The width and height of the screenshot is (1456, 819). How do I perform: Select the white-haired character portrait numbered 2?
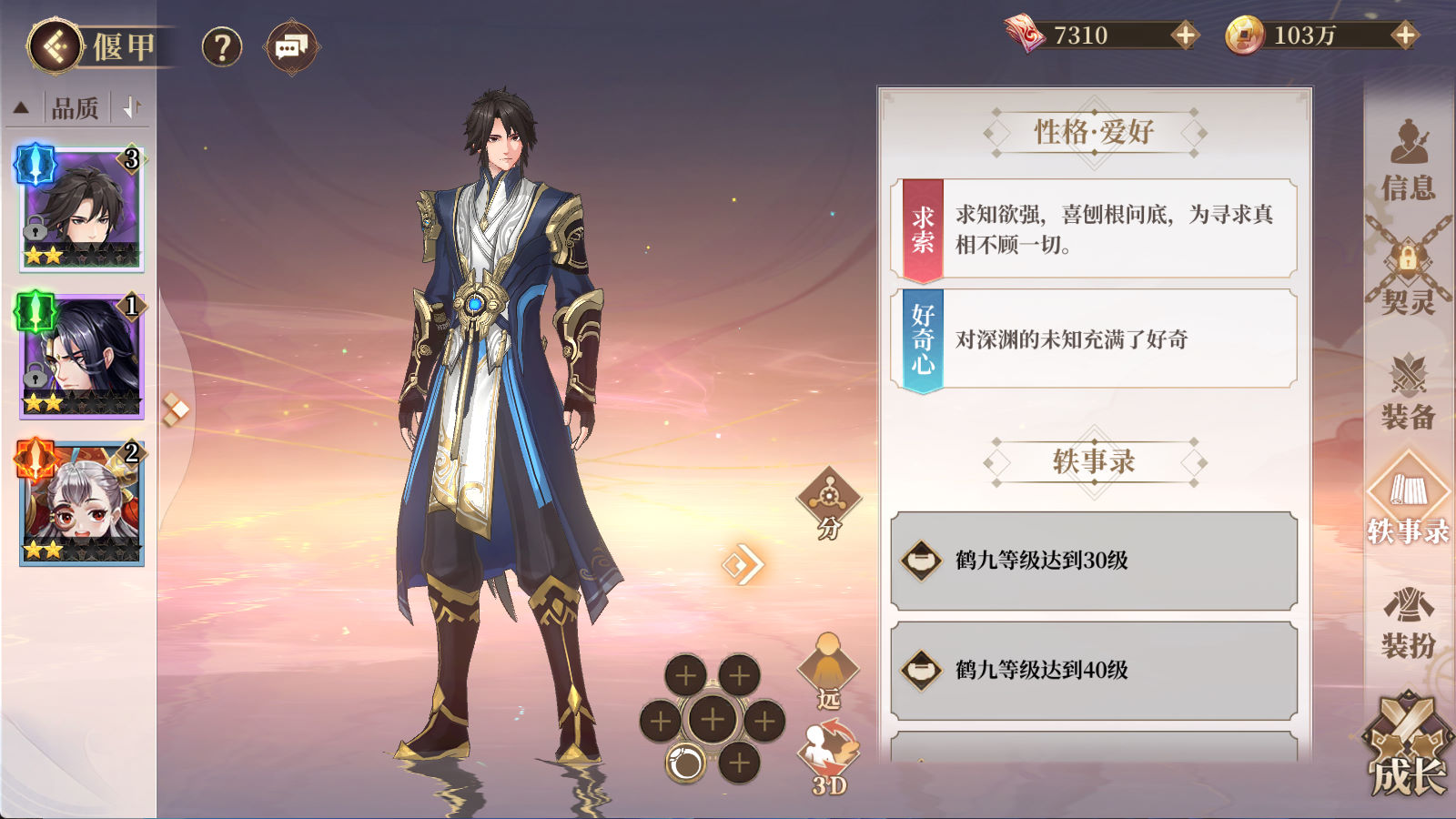point(82,502)
